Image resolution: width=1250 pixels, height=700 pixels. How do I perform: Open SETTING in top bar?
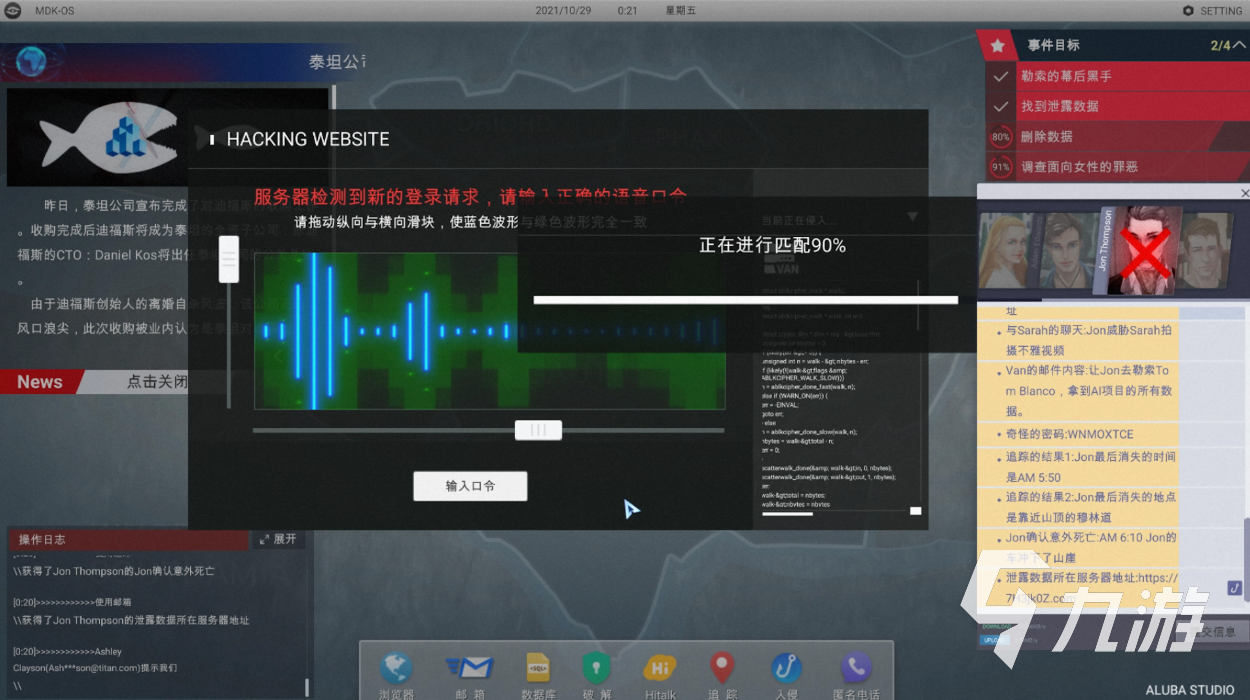tap(1212, 10)
